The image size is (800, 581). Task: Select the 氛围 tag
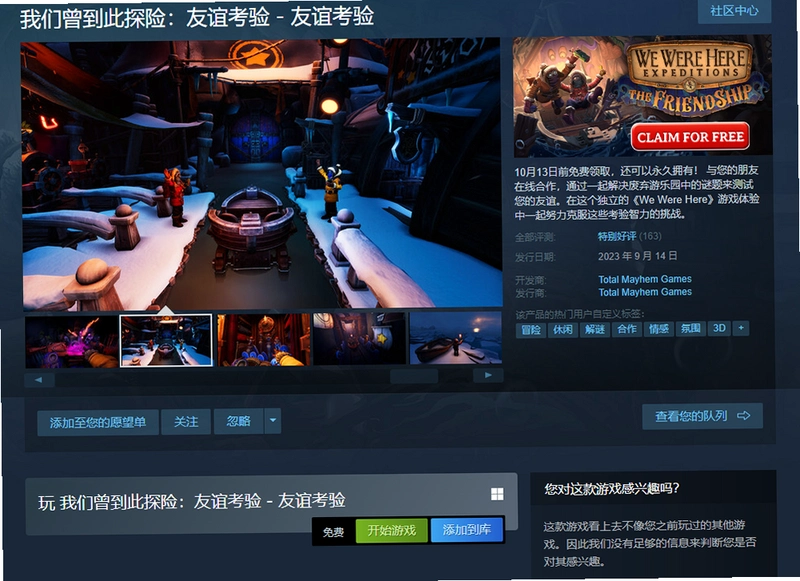click(x=690, y=329)
